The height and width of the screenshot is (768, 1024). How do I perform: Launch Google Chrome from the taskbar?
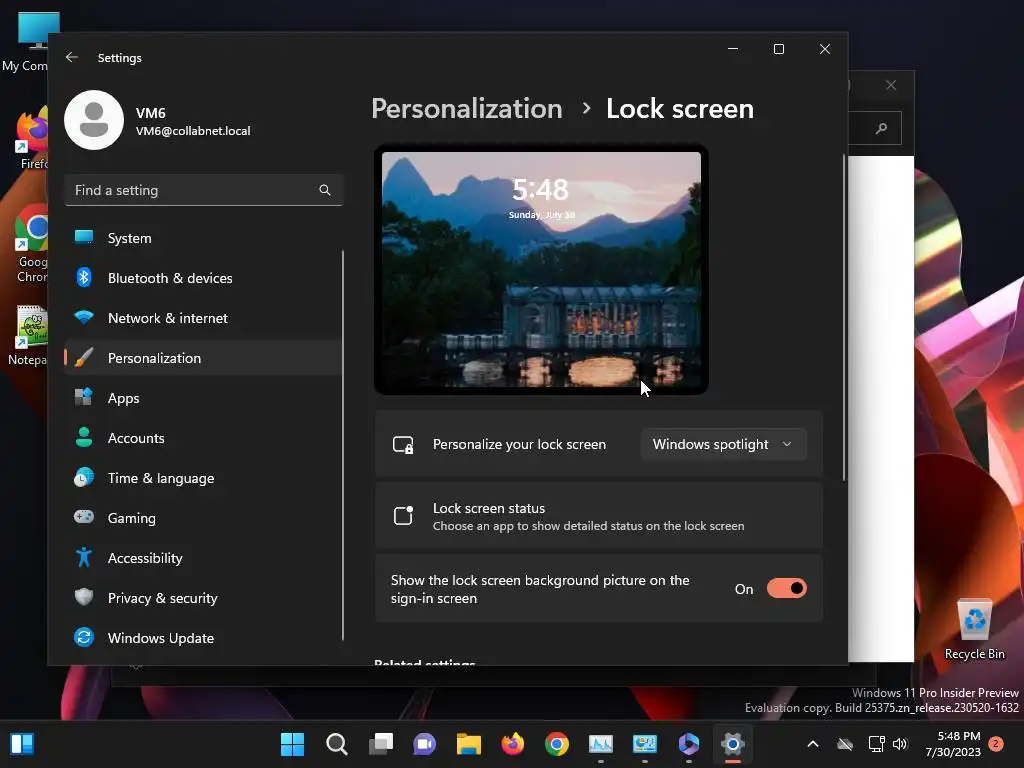[557, 744]
